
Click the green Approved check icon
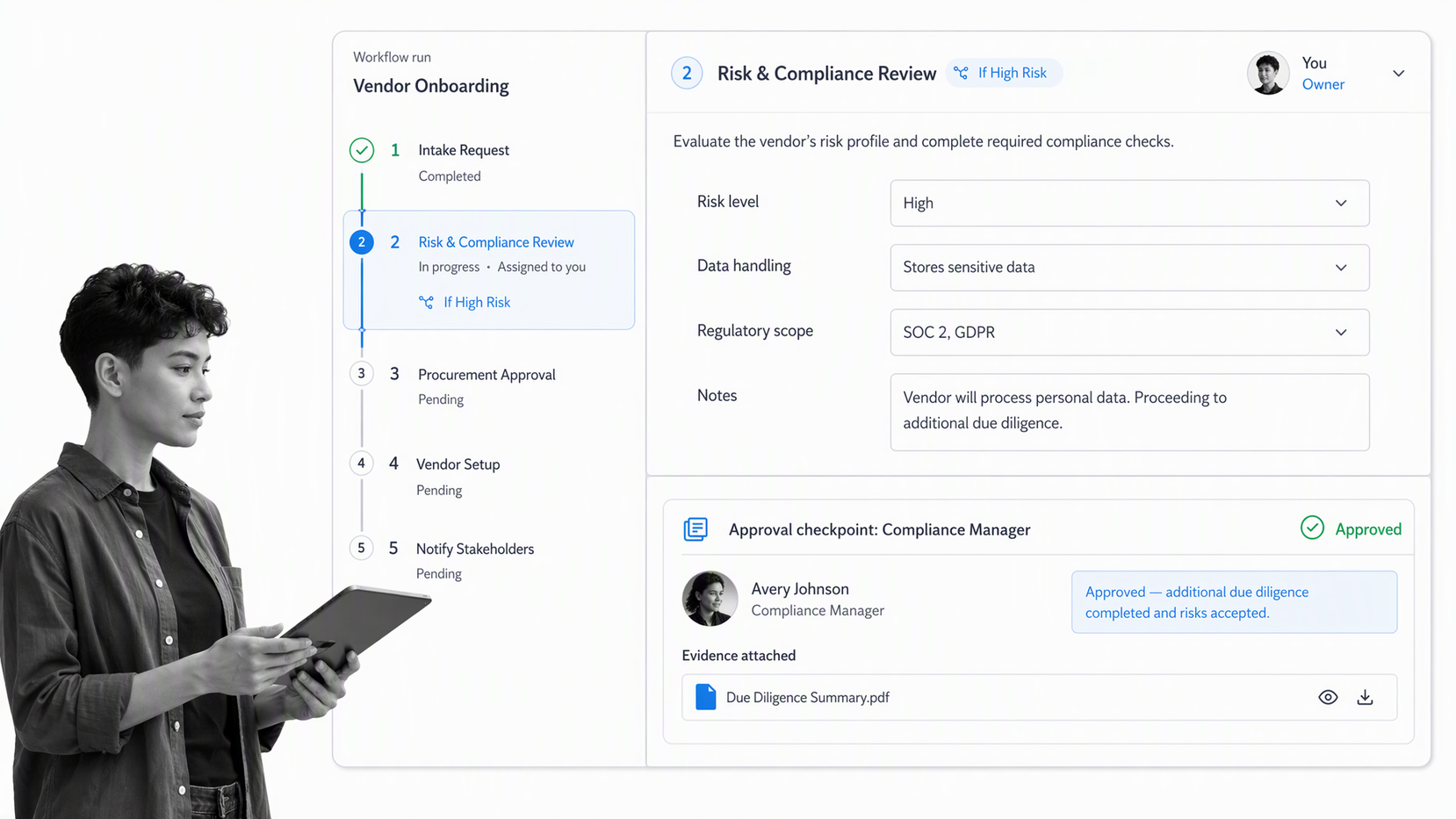(1312, 528)
